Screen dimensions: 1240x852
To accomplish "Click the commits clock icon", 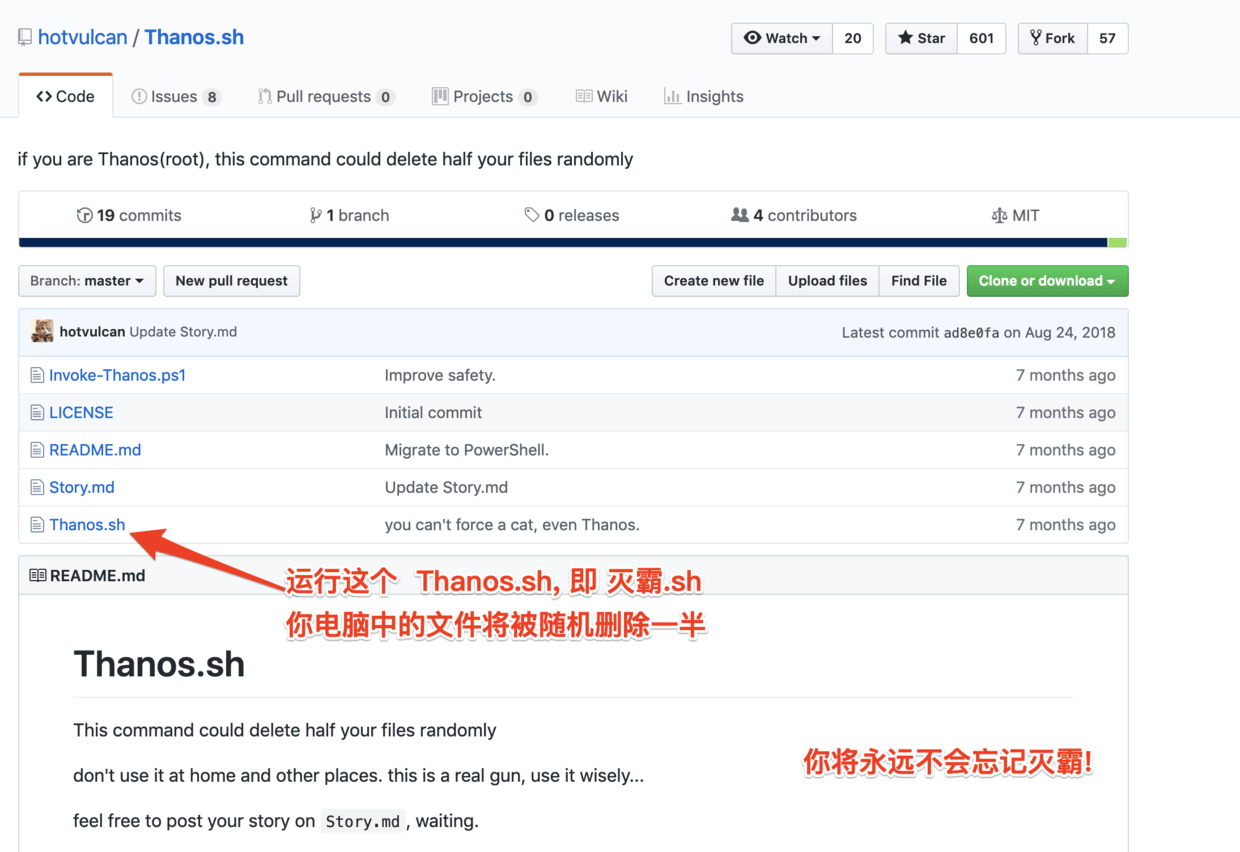I will [x=84, y=215].
